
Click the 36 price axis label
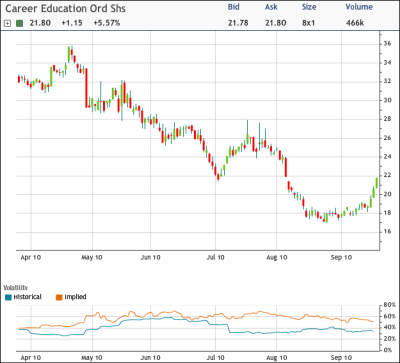coord(387,43)
